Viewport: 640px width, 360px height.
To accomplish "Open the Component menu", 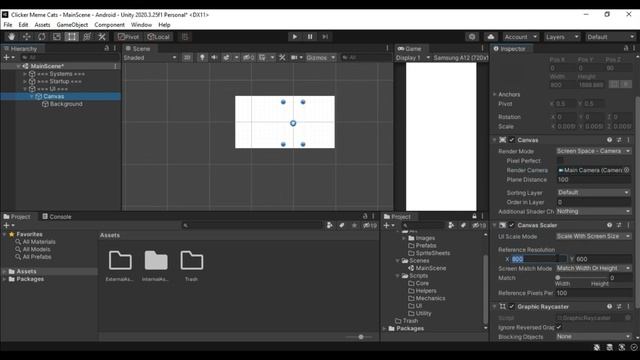I will 109,25.
